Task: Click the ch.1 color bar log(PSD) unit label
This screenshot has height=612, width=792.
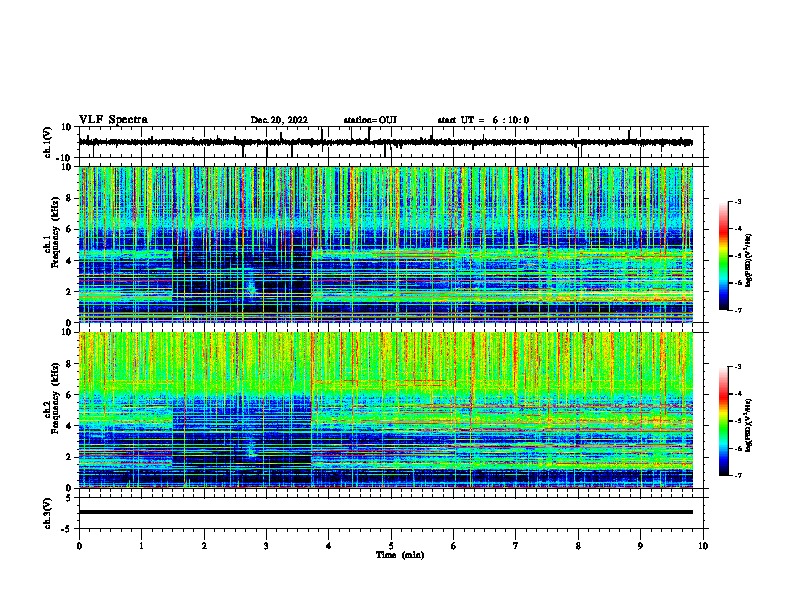Action: click(748, 260)
